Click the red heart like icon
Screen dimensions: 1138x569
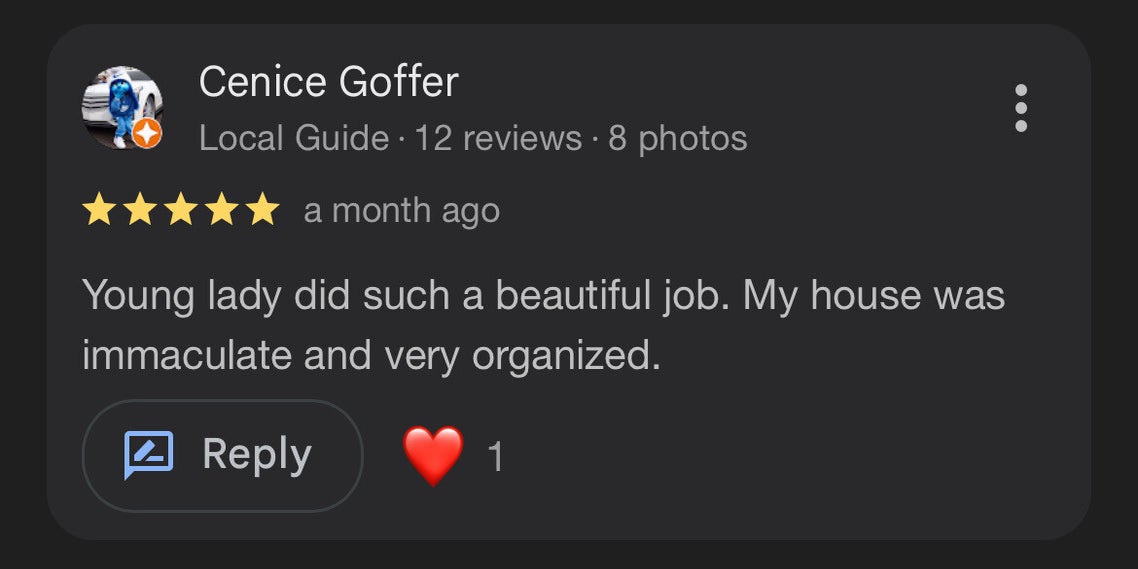click(x=433, y=455)
